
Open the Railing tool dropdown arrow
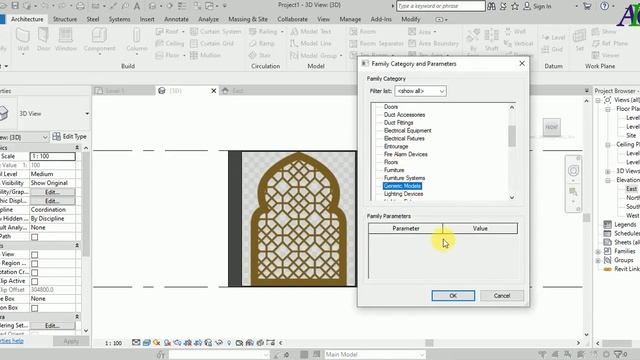pos(282,31)
